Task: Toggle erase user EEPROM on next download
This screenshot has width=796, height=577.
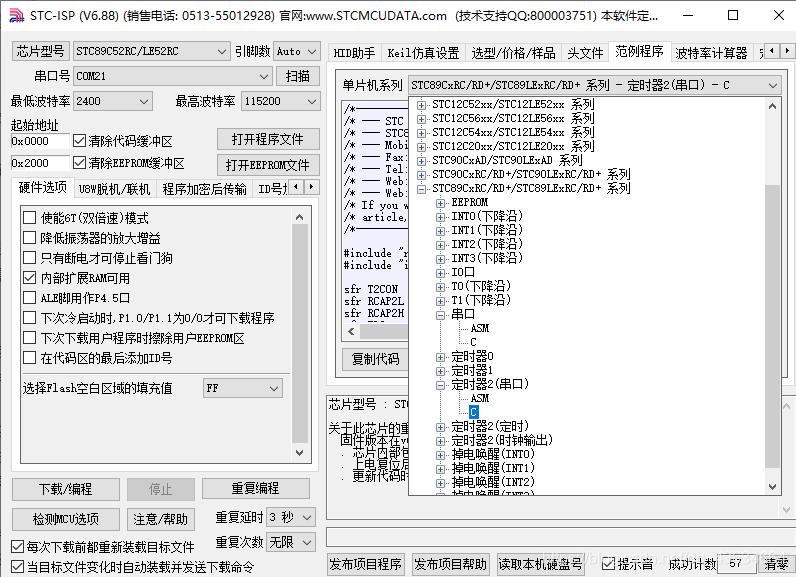Action: point(29,337)
